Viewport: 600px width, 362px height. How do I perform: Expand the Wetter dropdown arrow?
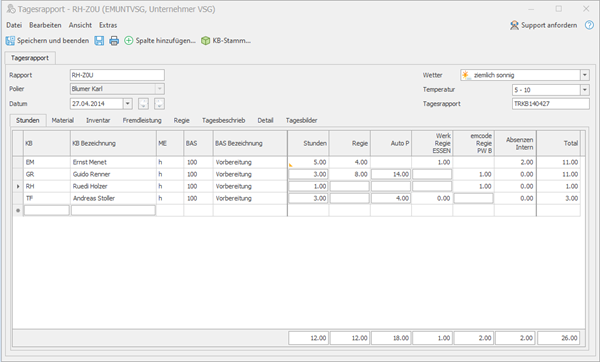click(585, 75)
